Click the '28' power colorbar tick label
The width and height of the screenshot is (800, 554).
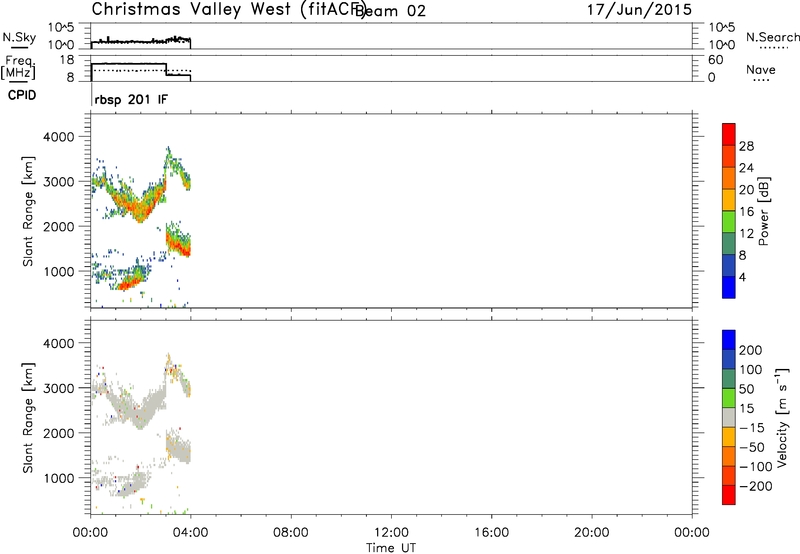point(746,146)
